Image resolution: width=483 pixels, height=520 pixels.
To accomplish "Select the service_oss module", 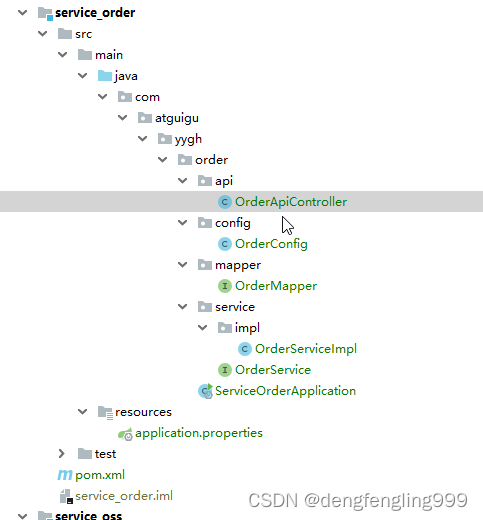I will pos(88,515).
